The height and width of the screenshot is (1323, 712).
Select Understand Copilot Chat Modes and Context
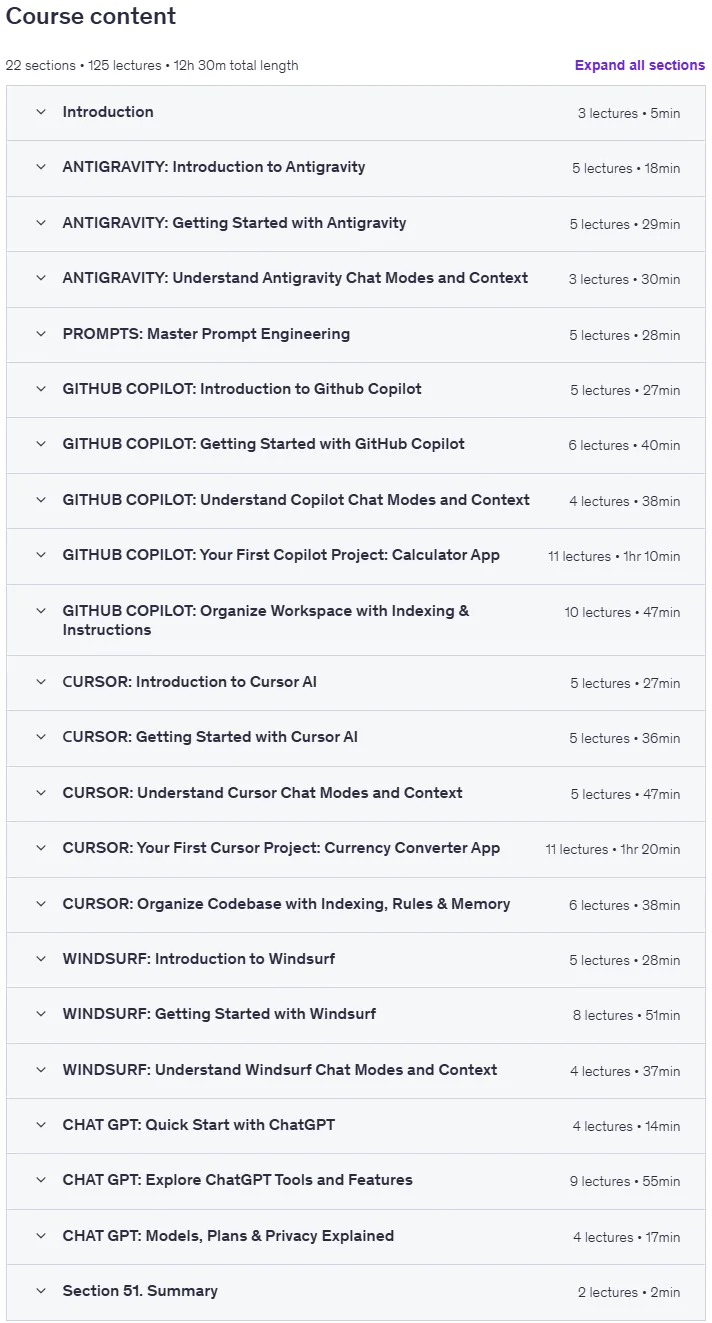pos(356,500)
